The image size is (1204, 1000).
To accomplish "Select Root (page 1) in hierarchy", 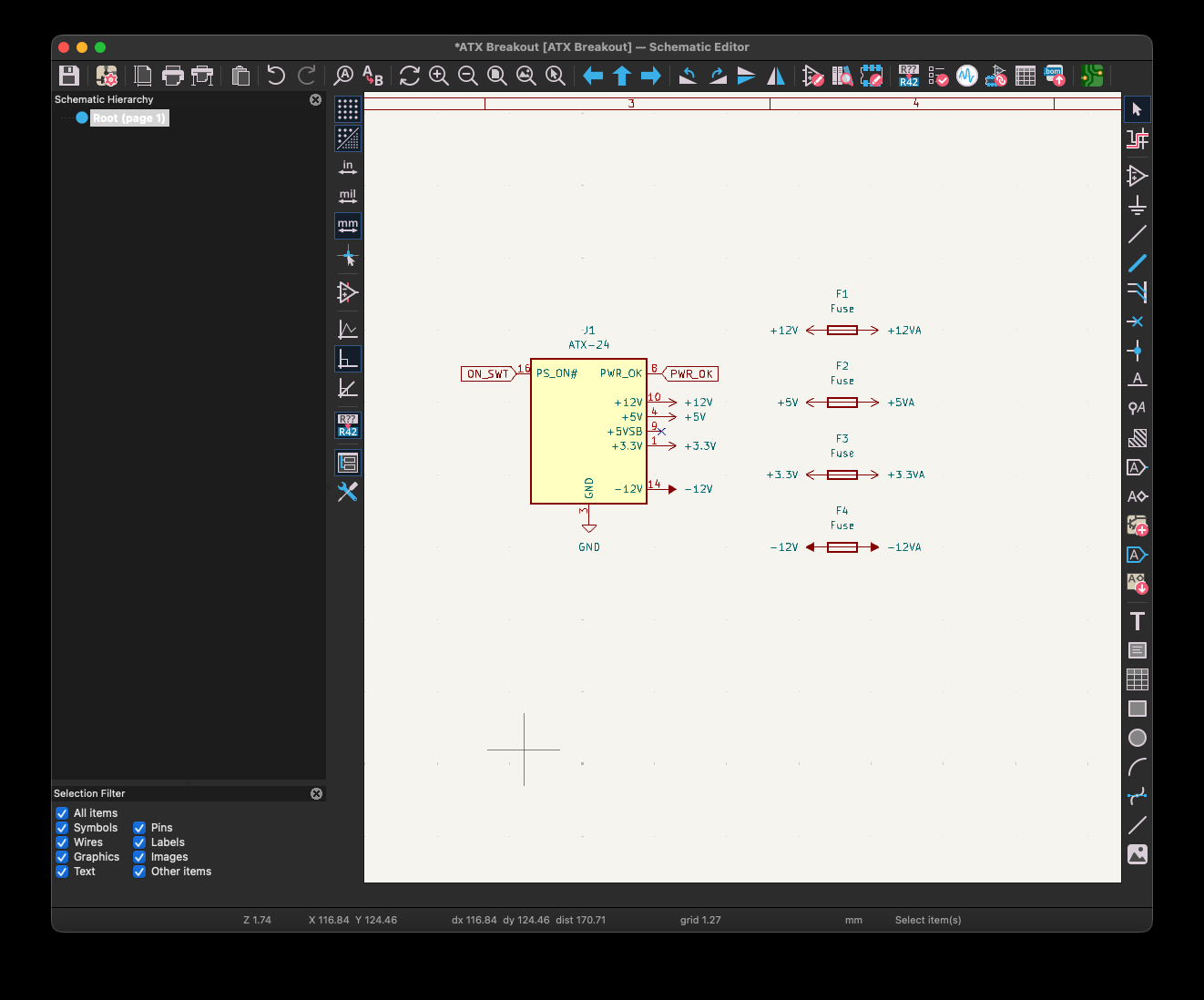I will (x=128, y=118).
